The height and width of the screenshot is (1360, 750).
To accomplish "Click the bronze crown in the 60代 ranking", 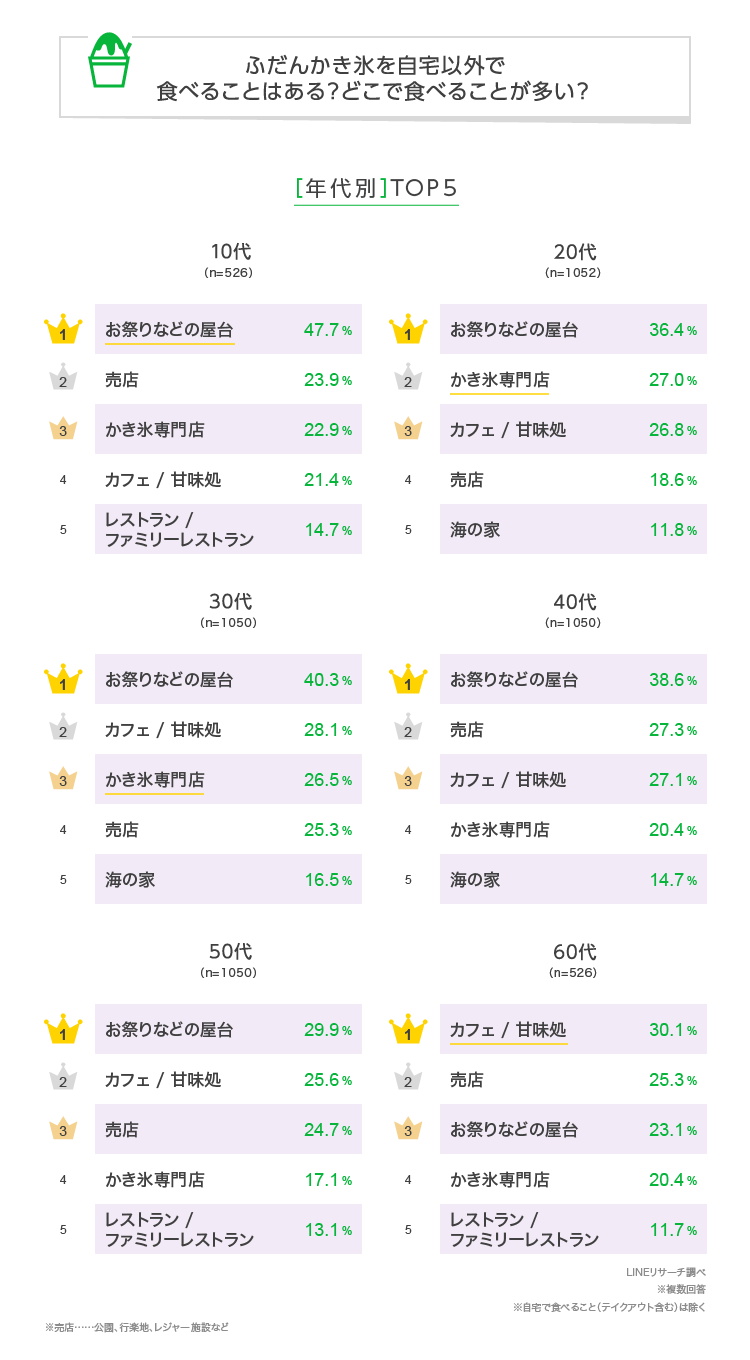I will [x=408, y=1130].
